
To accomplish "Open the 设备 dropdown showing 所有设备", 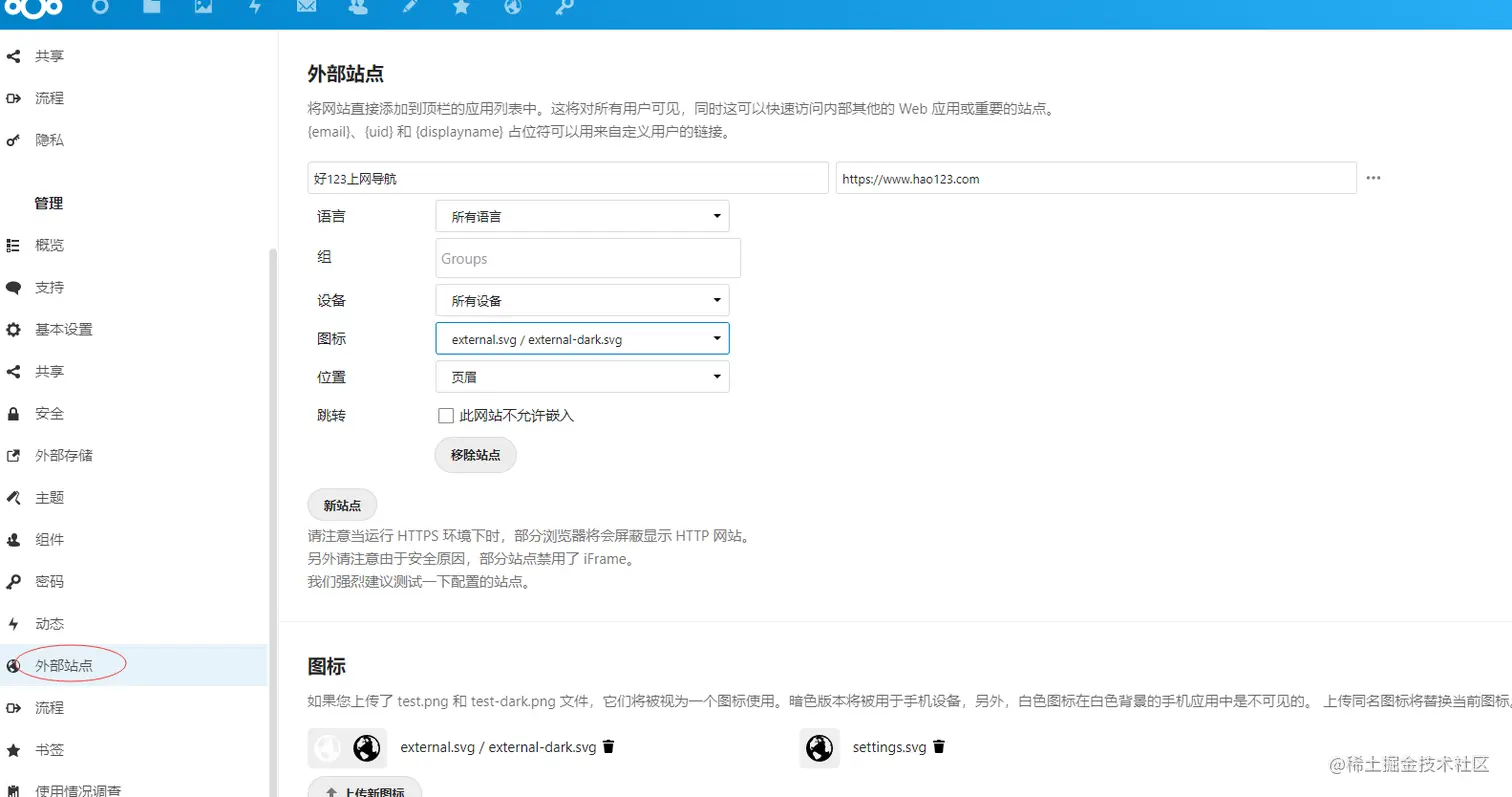I will pos(582,300).
